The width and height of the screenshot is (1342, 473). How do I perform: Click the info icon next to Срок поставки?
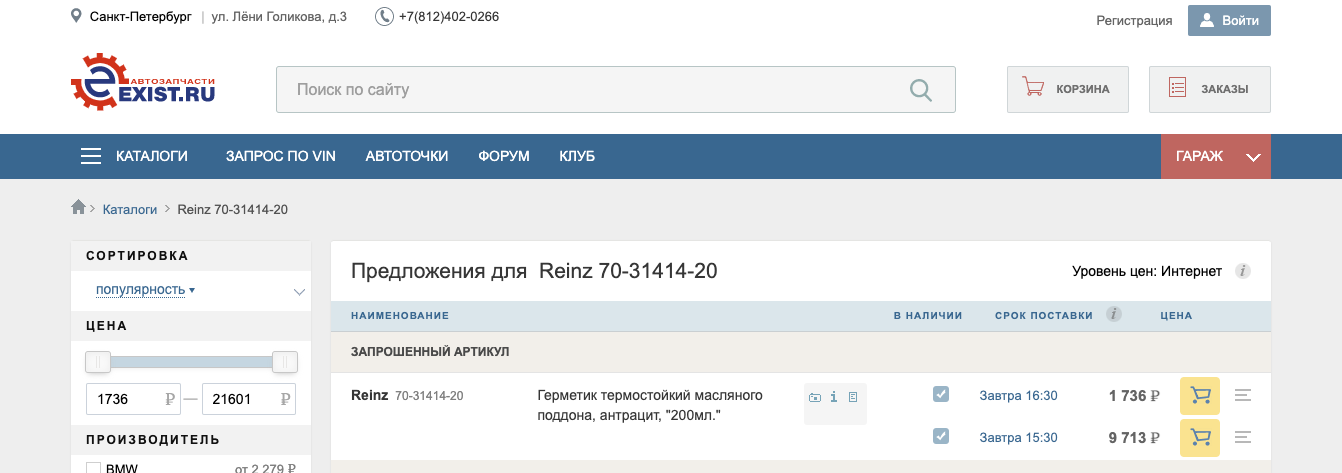pos(1113,314)
